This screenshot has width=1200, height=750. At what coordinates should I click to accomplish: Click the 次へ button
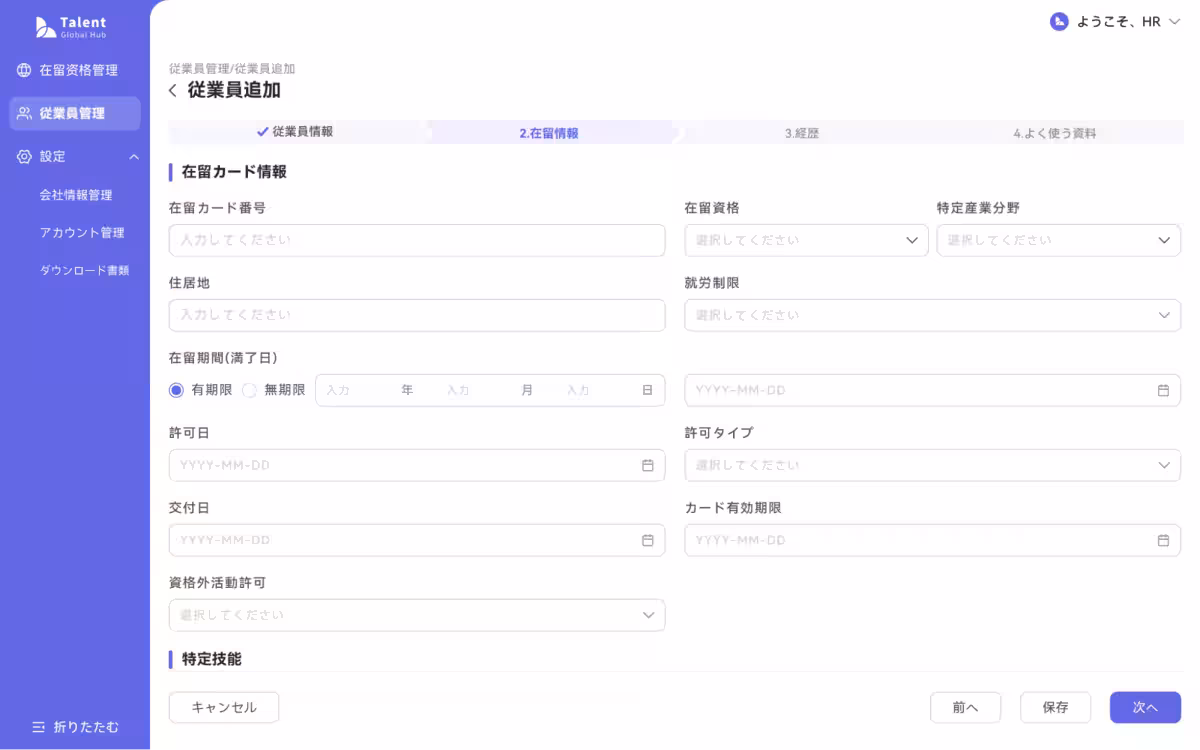(1144, 707)
